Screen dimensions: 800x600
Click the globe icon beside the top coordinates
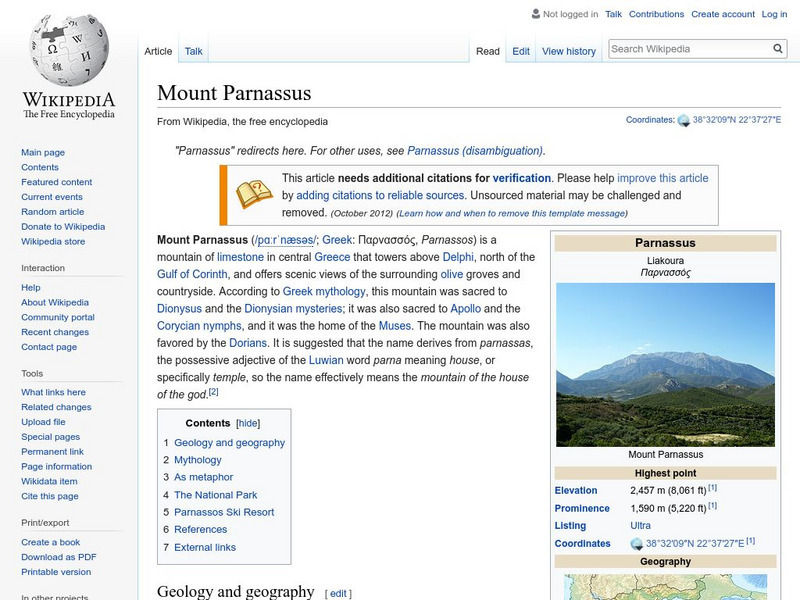pos(684,118)
